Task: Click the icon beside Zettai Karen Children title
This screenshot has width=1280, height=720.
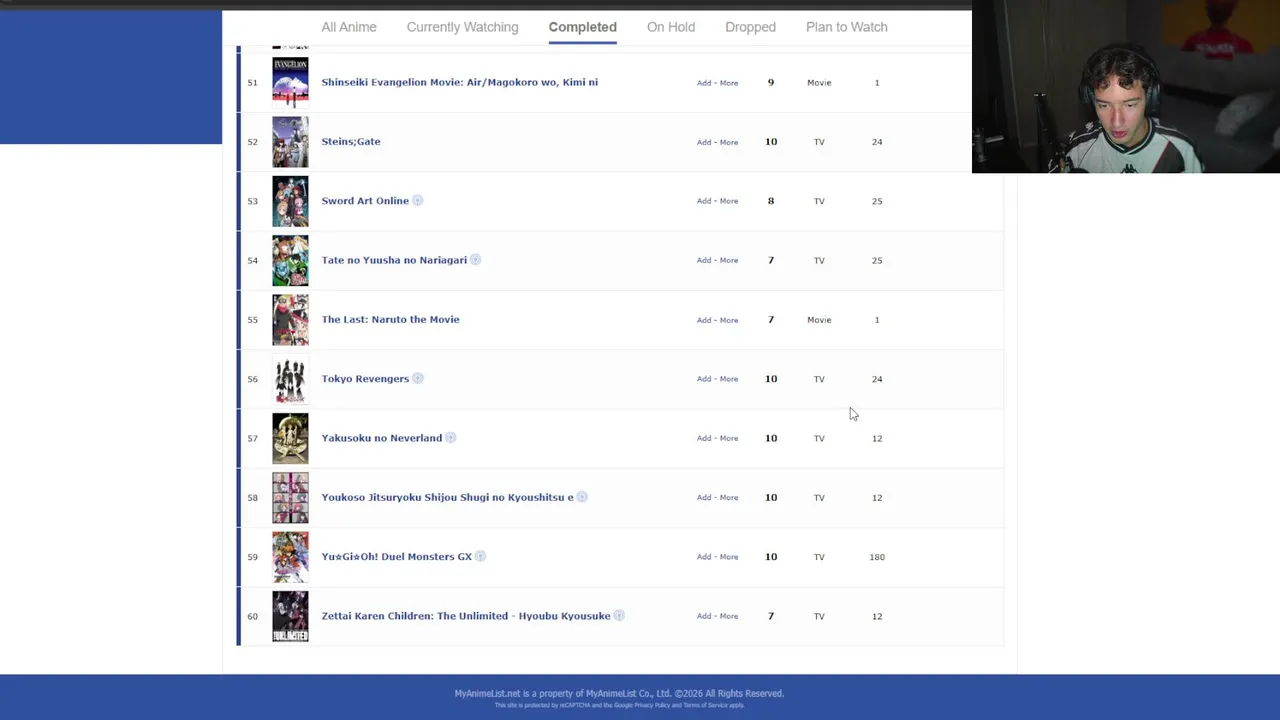Action: (x=619, y=616)
